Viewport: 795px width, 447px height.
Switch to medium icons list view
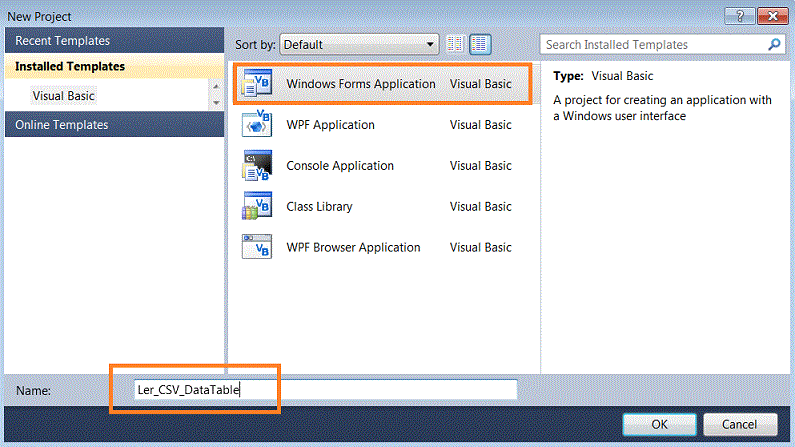480,45
